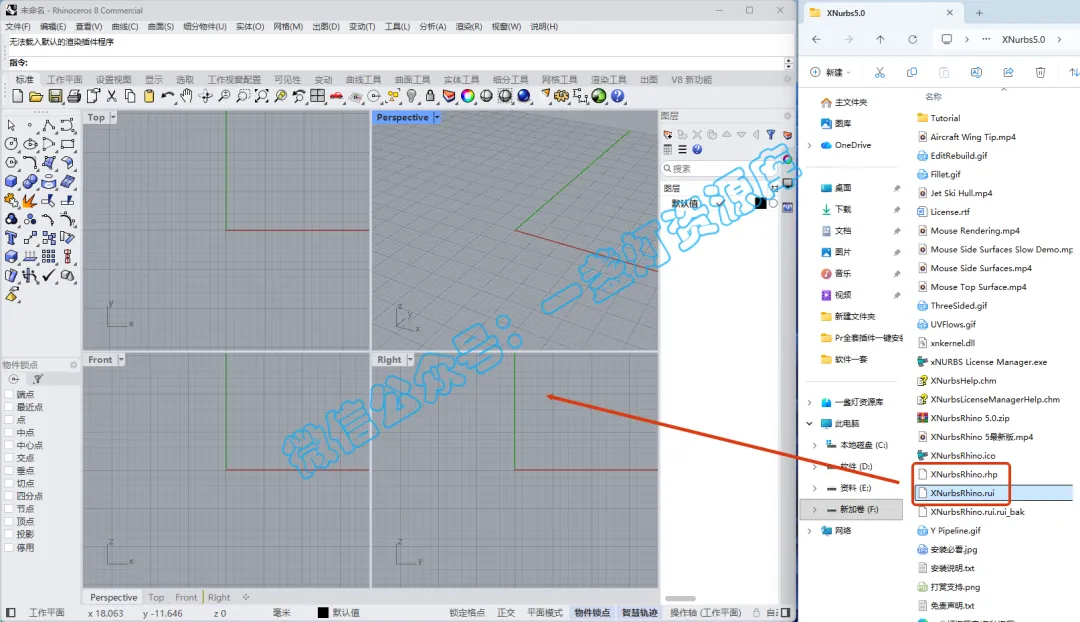This screenshot has width=1080, height=622.
Task: Click the Explode orange burst icon
Action: tap(30, 200)
